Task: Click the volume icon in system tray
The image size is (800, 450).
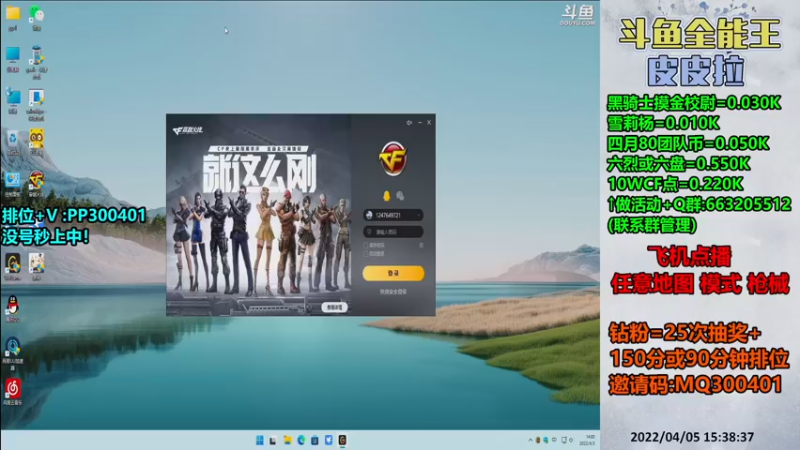Action: tap(571, 440)
